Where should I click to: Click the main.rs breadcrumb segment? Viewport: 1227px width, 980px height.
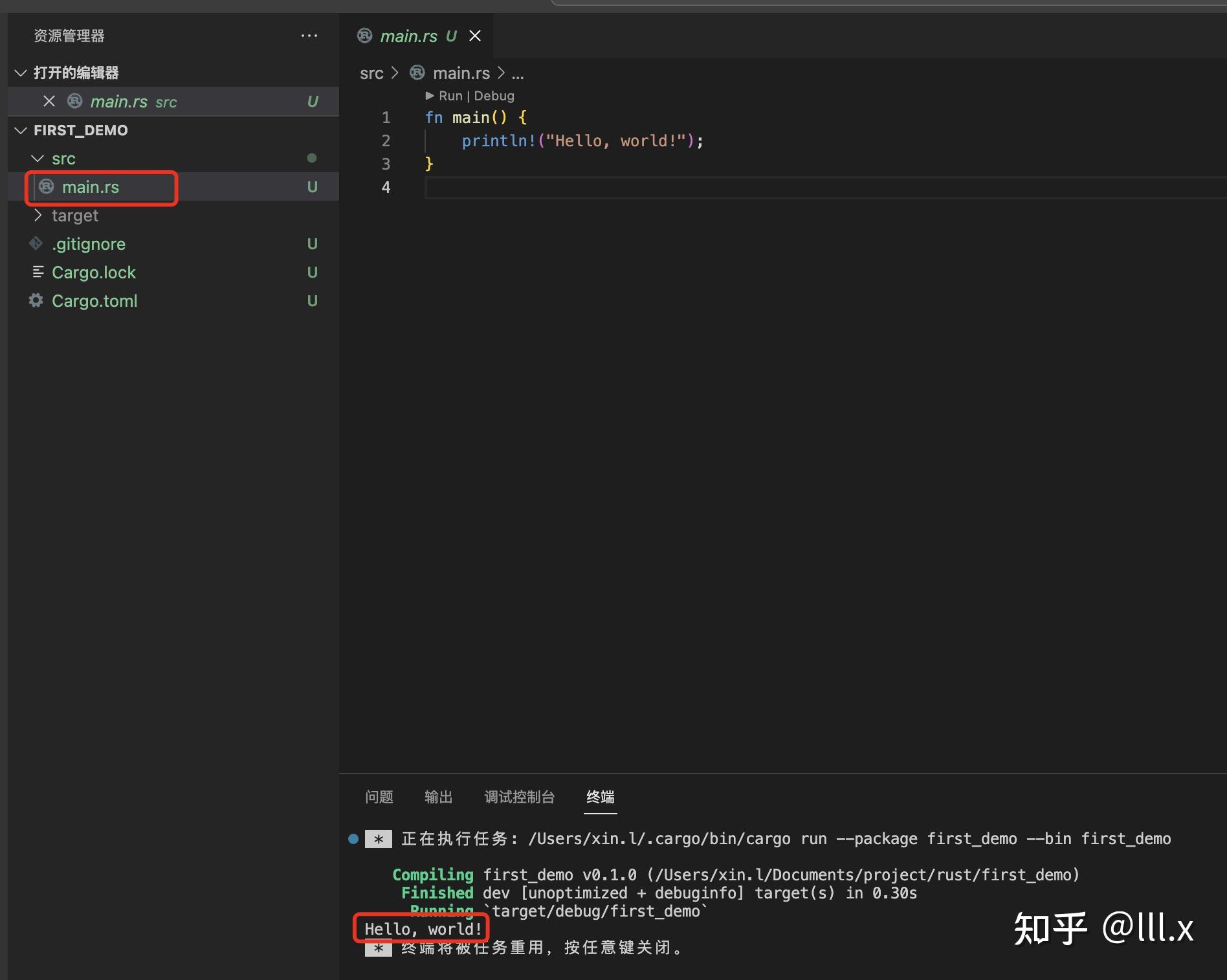[x=461, y=73]
